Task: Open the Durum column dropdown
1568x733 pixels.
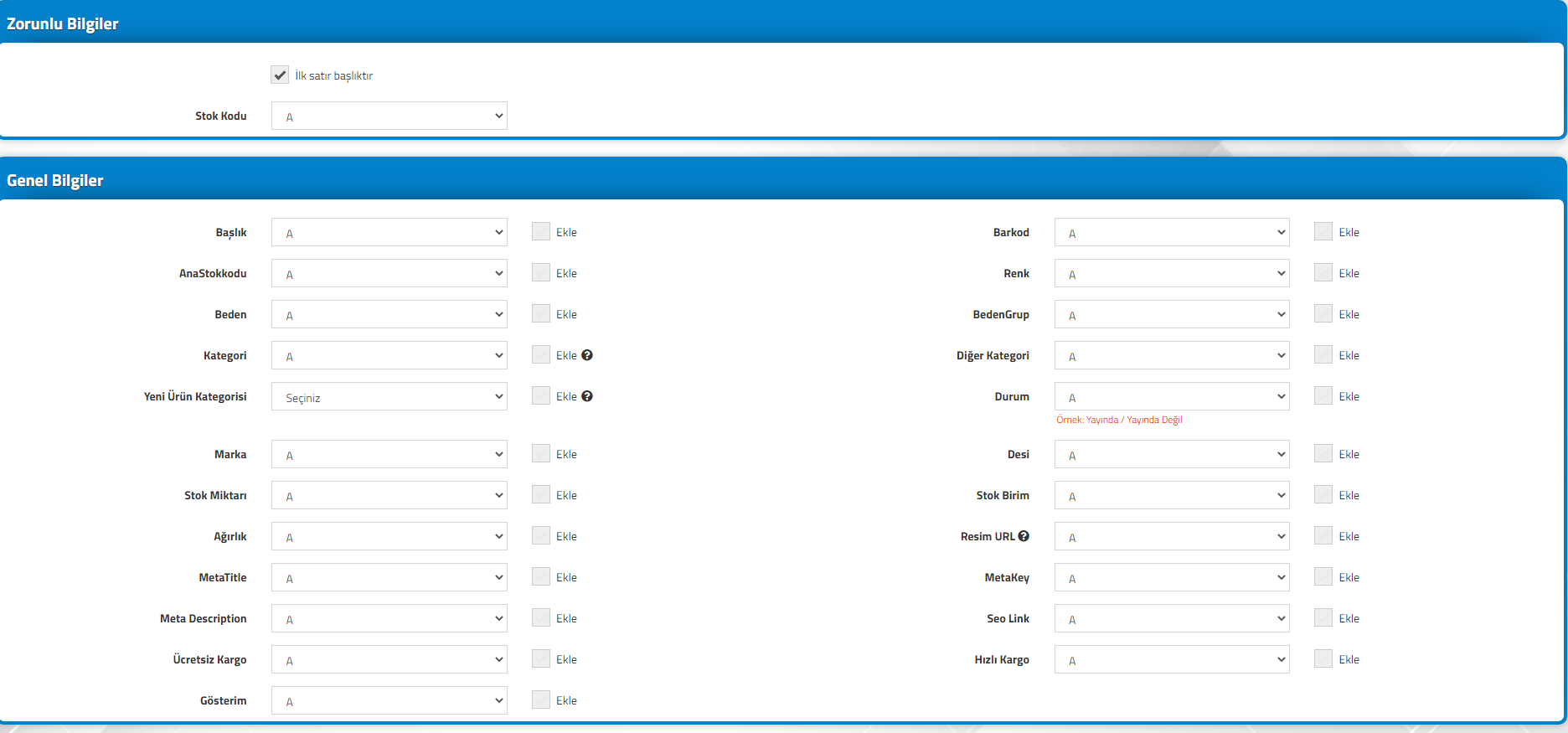Action: click(x=1172, y=396)
